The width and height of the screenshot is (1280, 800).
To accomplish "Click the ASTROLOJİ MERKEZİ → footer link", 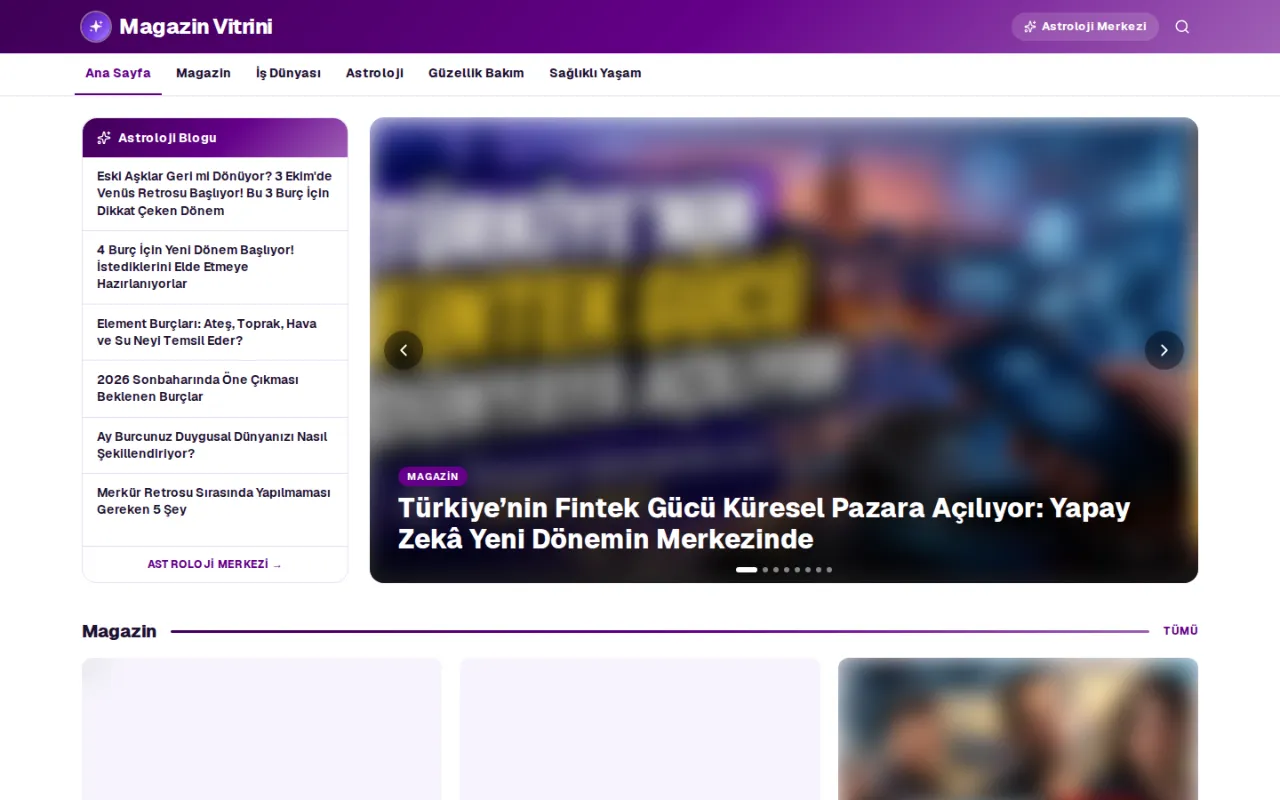I will tap(215, 564).
